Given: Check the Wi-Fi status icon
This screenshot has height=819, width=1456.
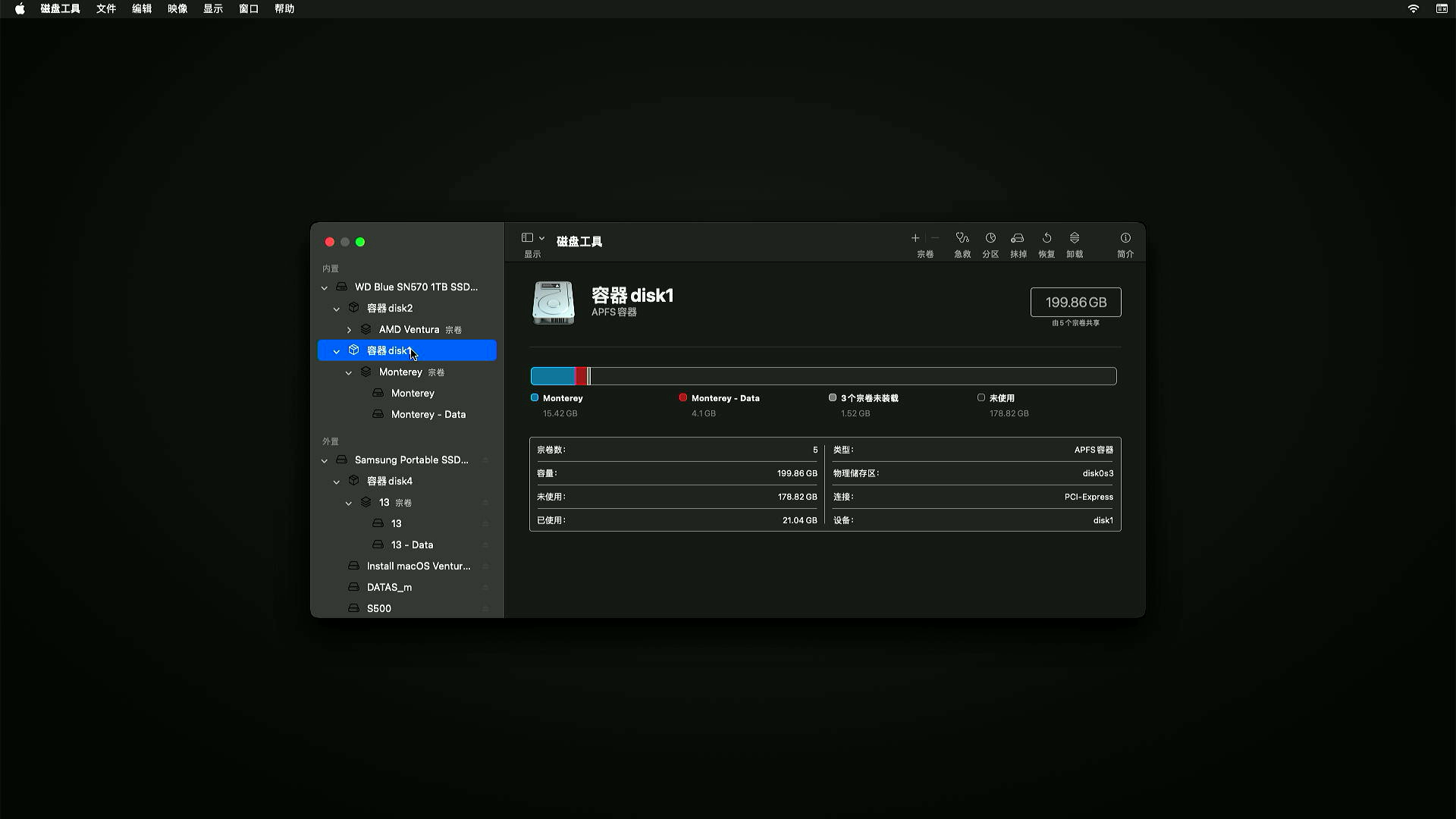Looking at the screenshot, I should (x=1414, y=9).
